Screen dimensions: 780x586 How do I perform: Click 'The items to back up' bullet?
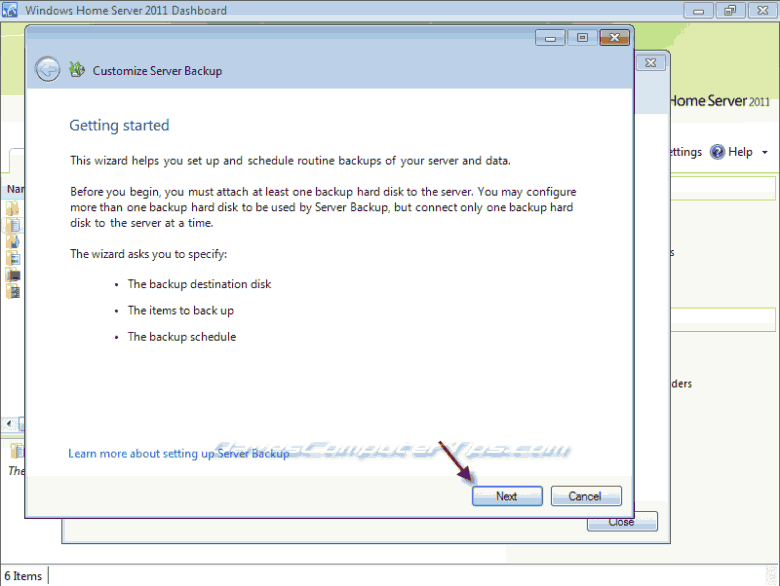181,310
